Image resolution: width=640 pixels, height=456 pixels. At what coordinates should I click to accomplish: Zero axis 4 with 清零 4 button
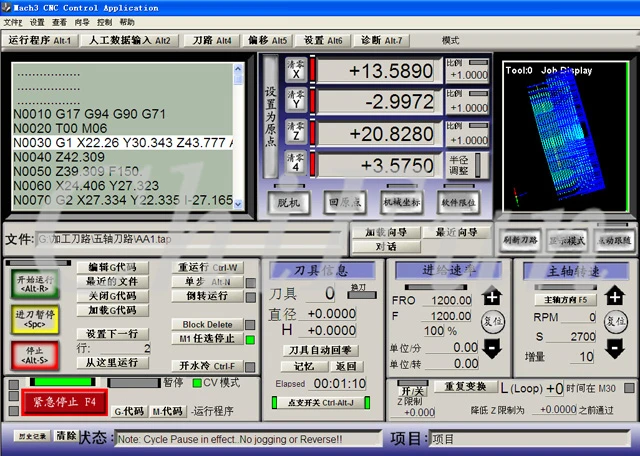[x=296, y=163]
